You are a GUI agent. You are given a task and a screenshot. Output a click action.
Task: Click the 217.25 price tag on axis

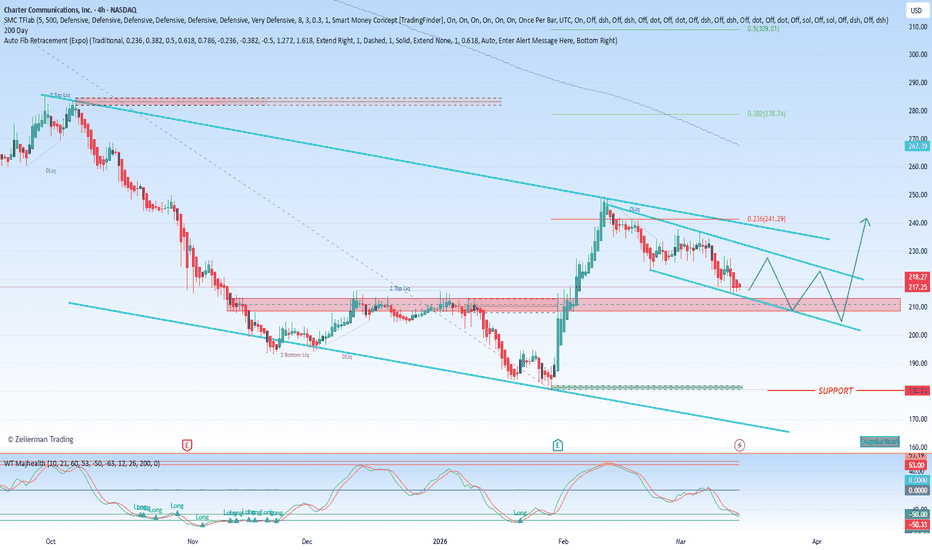tap(918, 287)
